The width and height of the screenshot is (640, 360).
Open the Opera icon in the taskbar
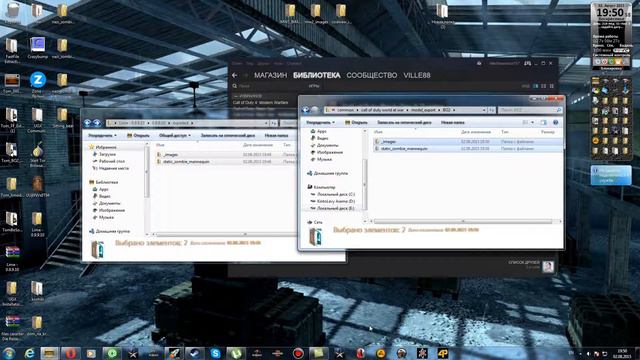coord(71,353)
